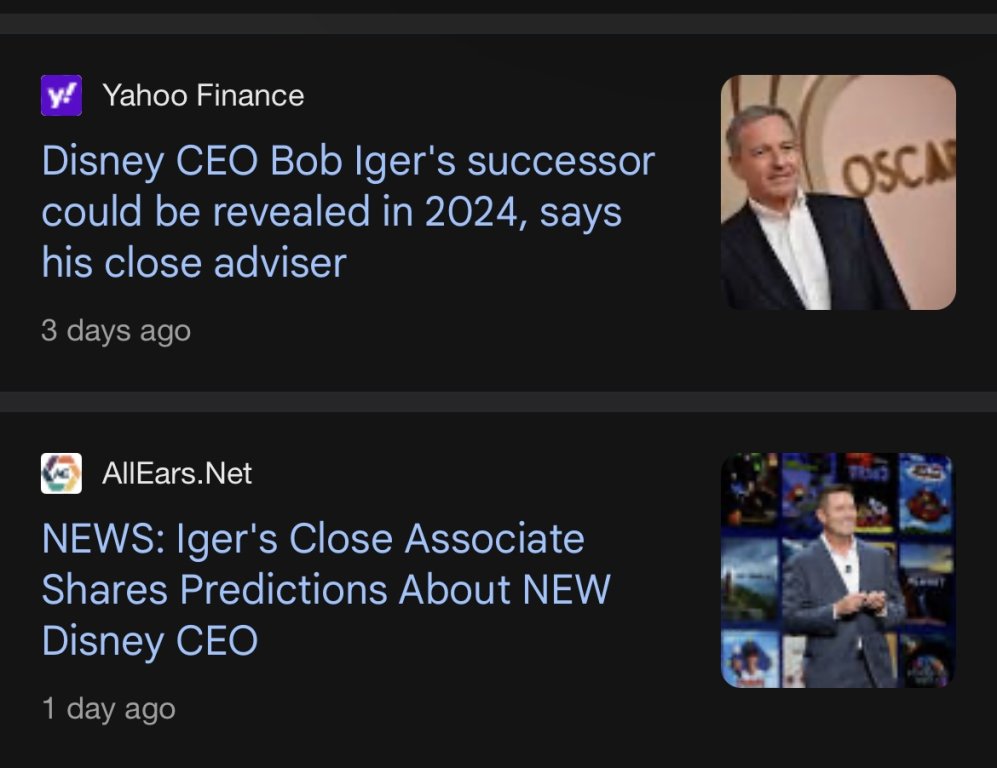997x768 pixels.
Task: Open the line "NEWS: Iger's Close Associate"
Action: click(x=313, y=540)
